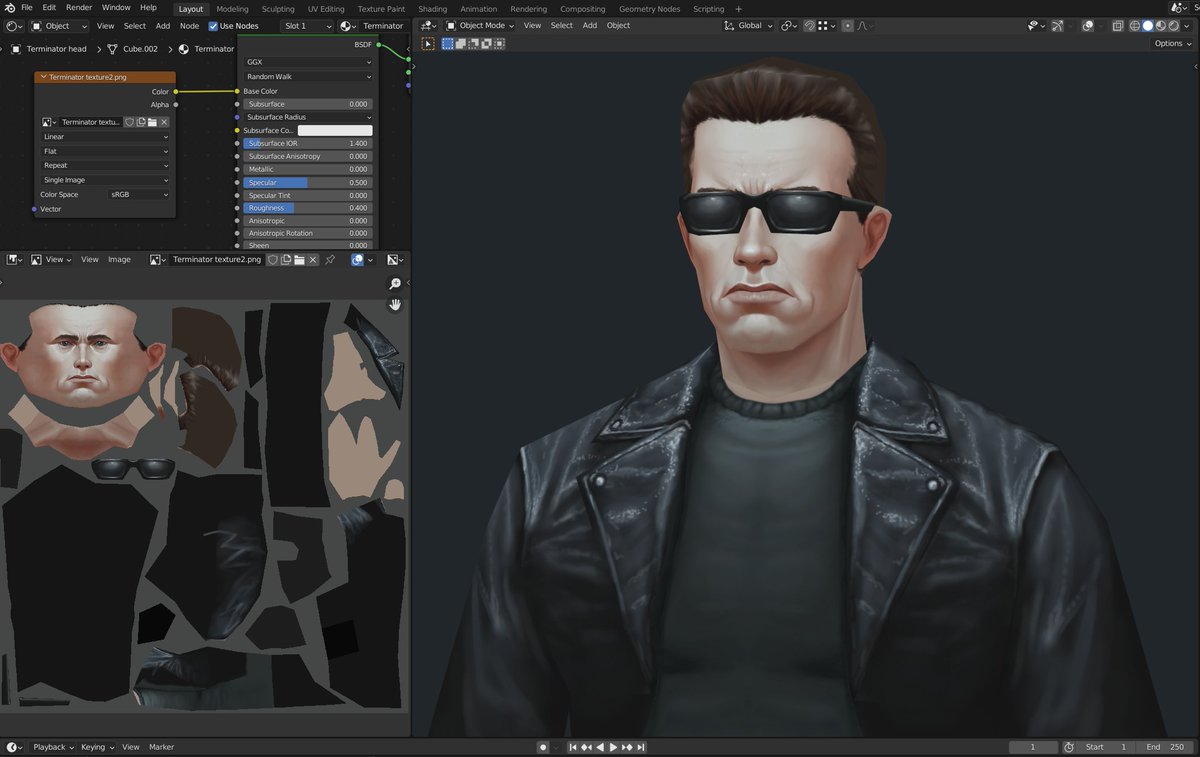
Task: Open the timeline Keying popover
Action: (97, 747)
